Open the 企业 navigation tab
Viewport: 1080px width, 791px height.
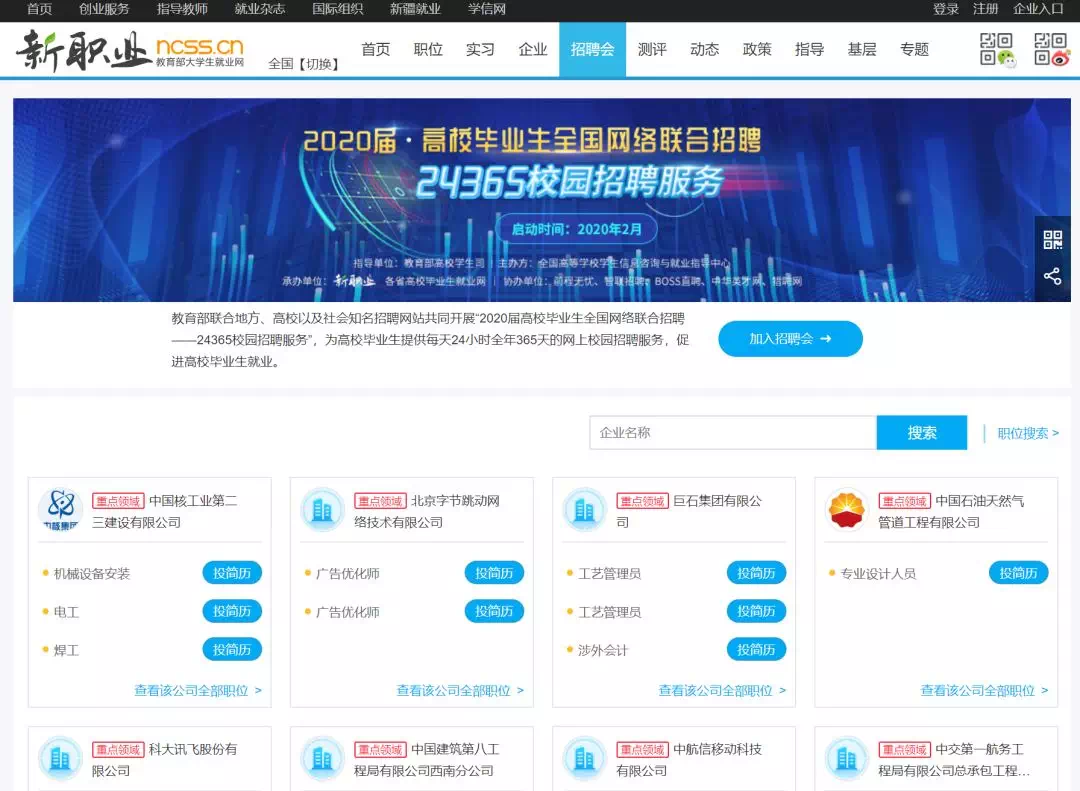click(x=532, y=50)
